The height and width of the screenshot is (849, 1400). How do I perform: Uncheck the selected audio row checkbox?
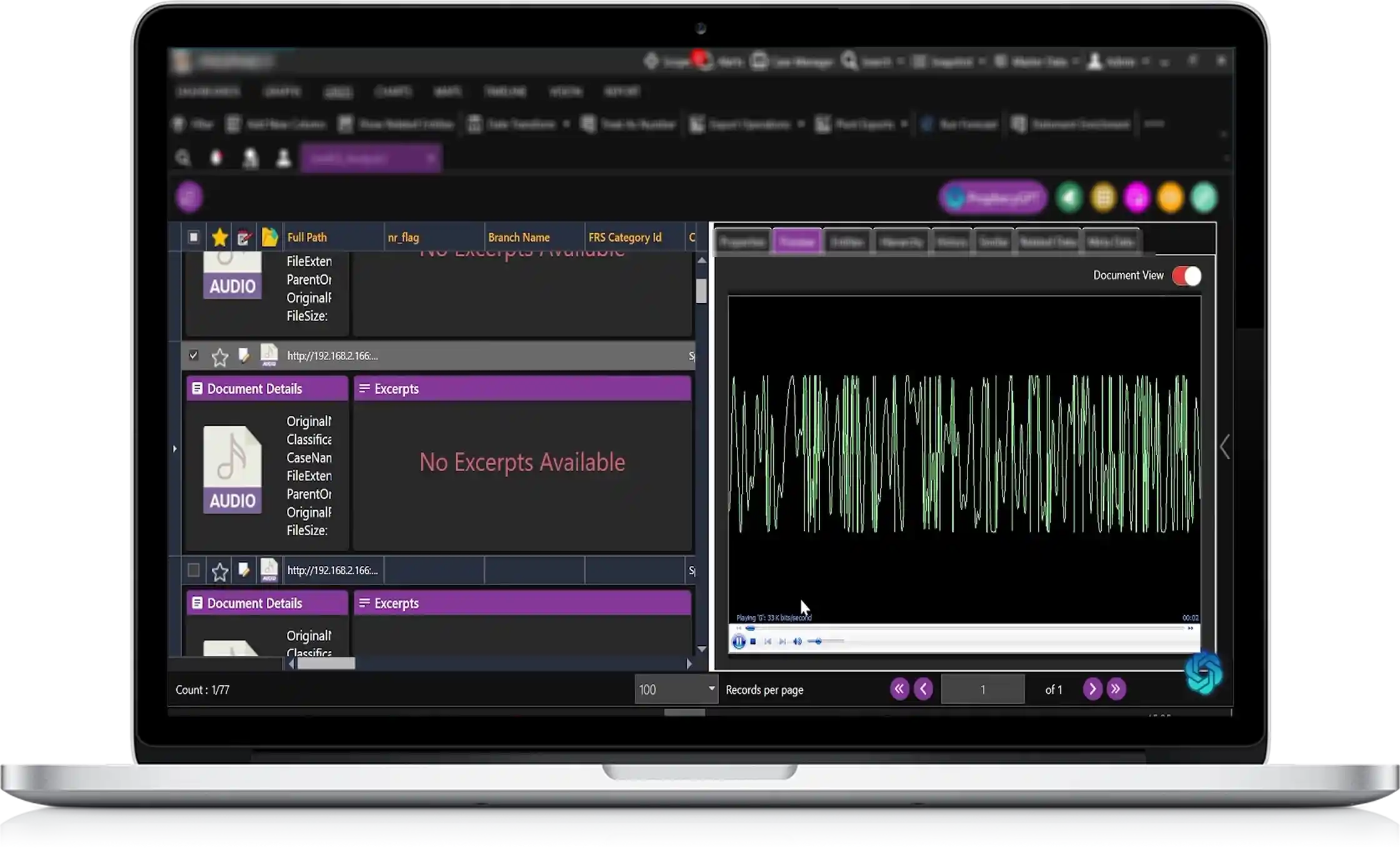point(193,356)
